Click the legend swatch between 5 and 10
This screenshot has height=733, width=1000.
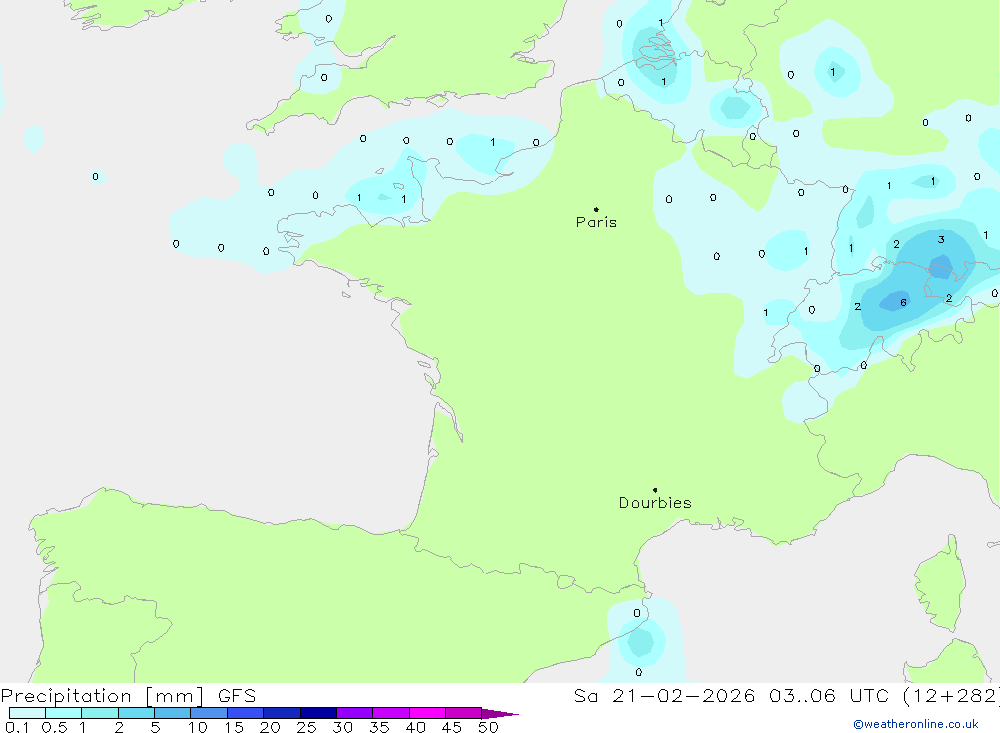[x=172, y=713]
